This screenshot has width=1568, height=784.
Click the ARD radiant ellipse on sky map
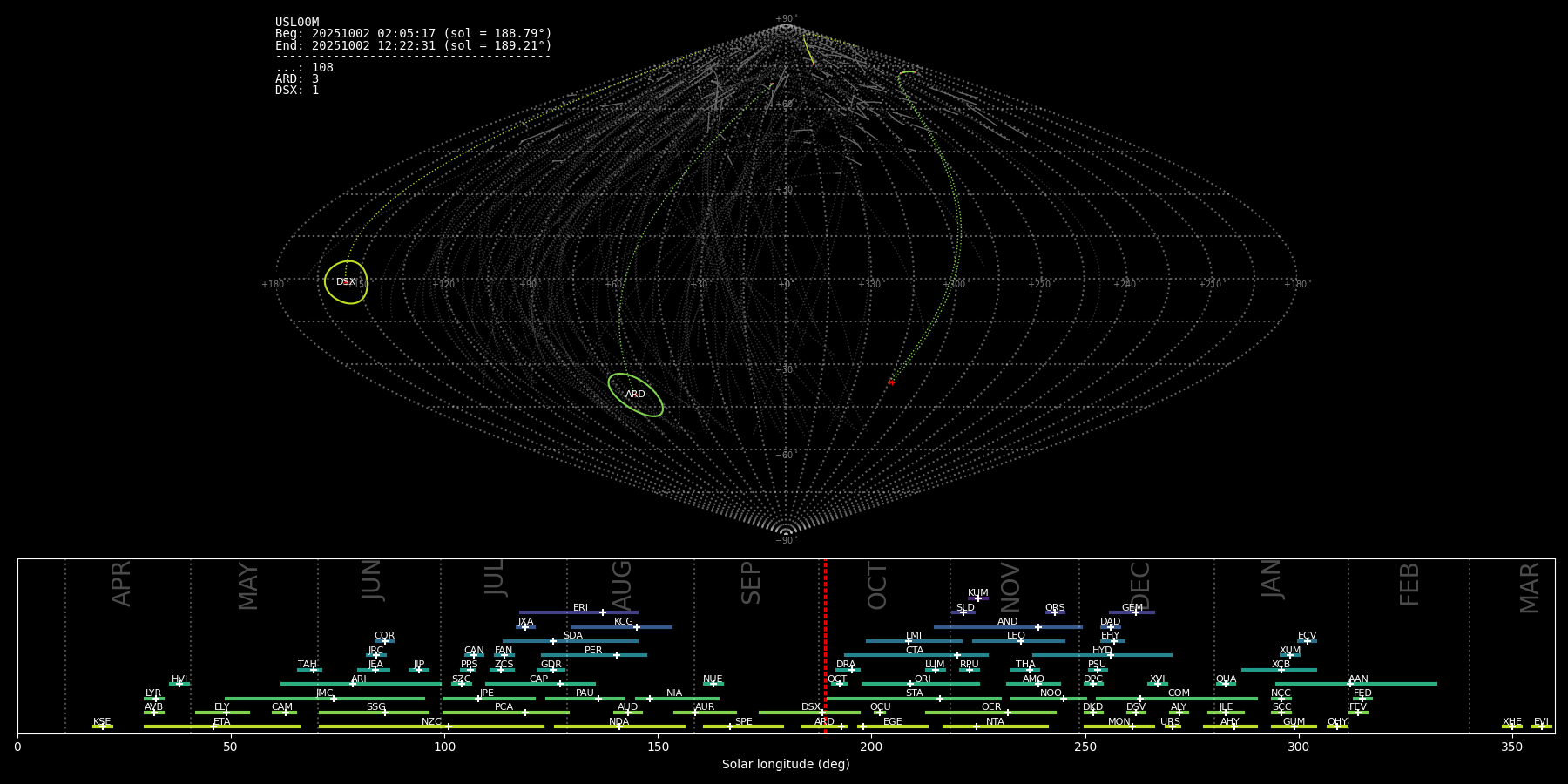point(635,395)
